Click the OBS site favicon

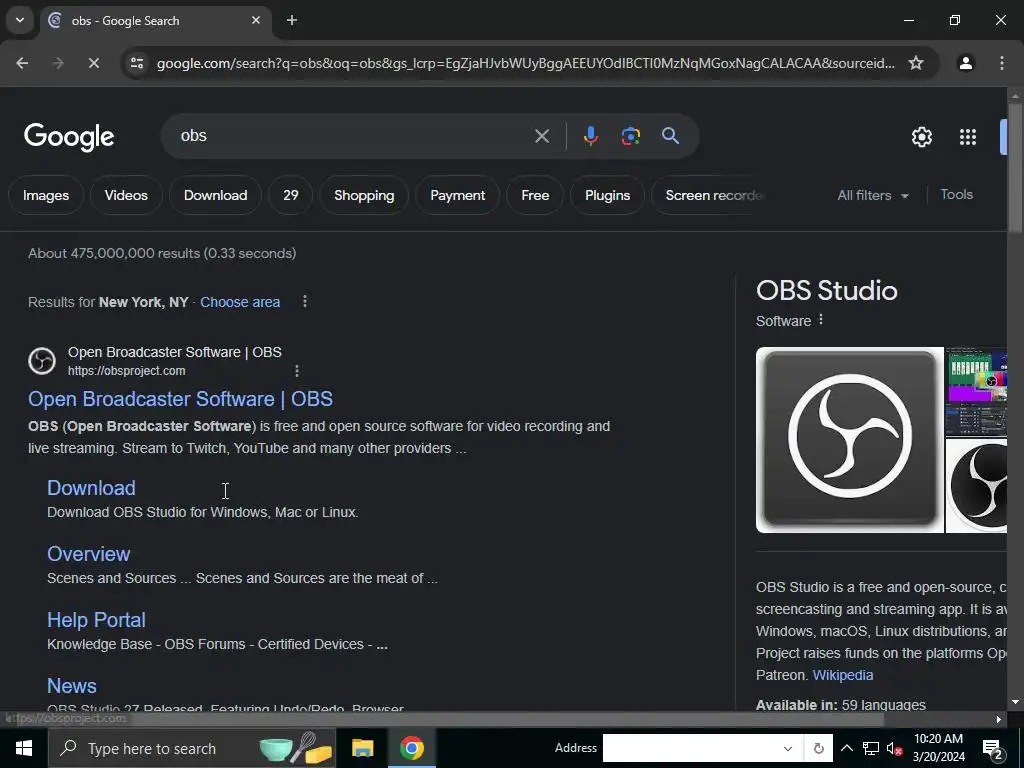tap(42, 361)
